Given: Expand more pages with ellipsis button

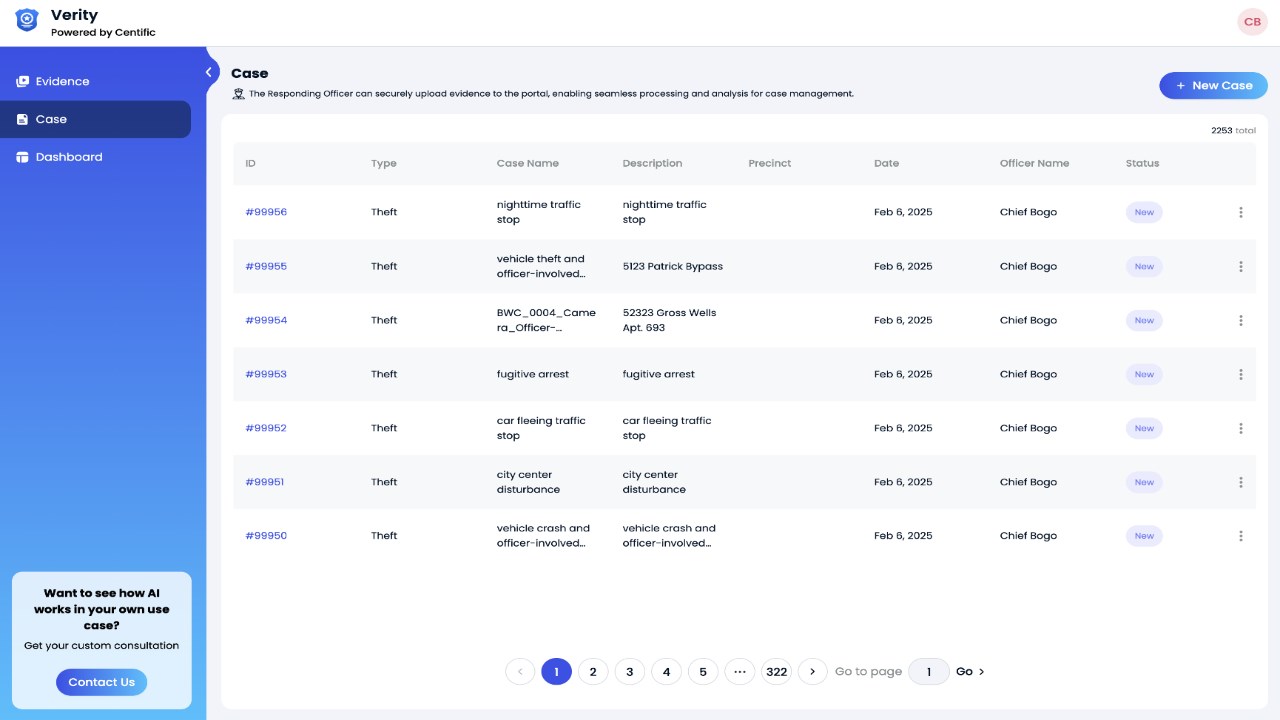Looking at the screenshot, I should 740,672.
